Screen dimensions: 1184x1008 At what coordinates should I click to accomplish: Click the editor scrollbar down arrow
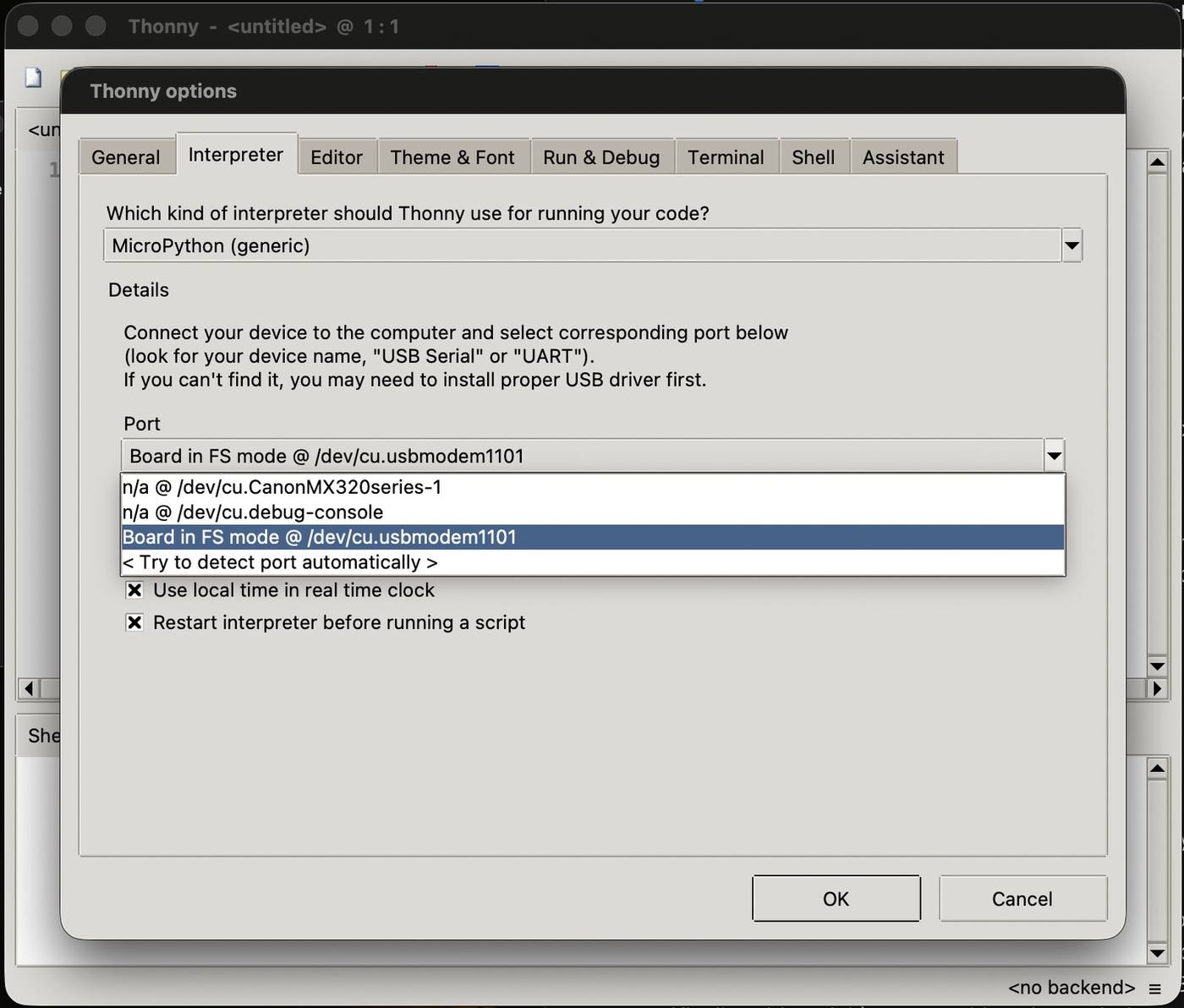click(1158, 666)
